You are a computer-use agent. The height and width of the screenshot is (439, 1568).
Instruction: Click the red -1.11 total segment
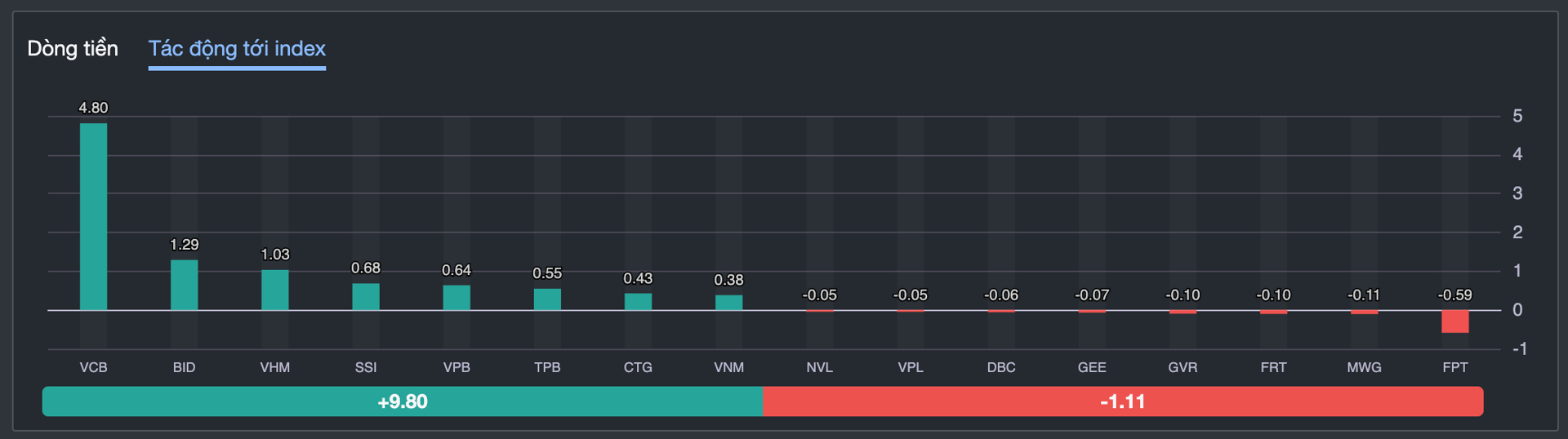coord(1122,401)
